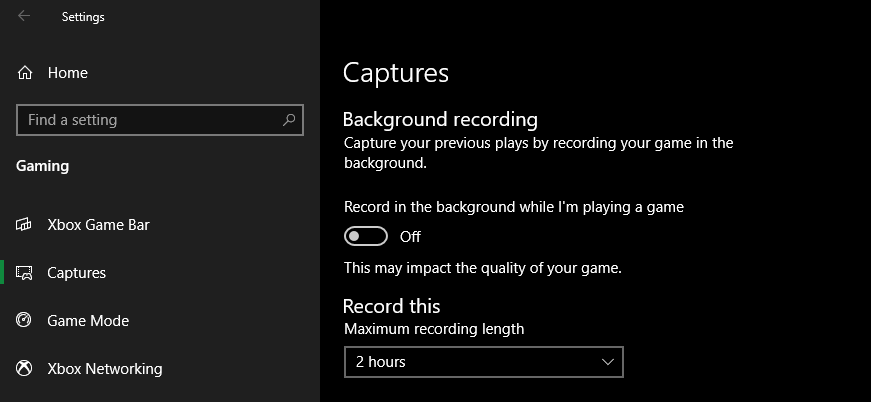Click the Xbox Networking logo icon
The height and width of the screenshot is (402, 871).
(25, 369)
